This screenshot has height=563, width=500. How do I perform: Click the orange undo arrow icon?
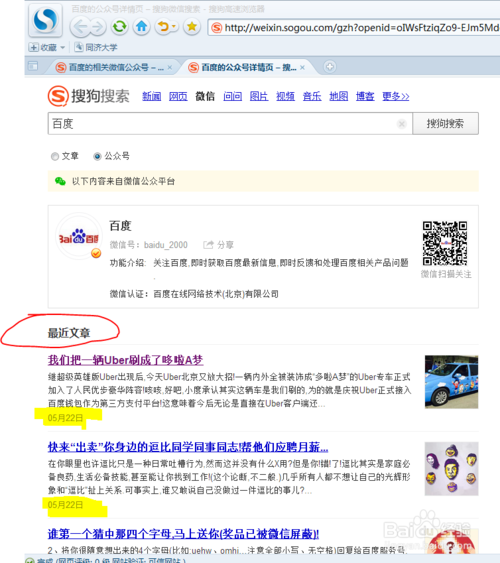point(163,26)
